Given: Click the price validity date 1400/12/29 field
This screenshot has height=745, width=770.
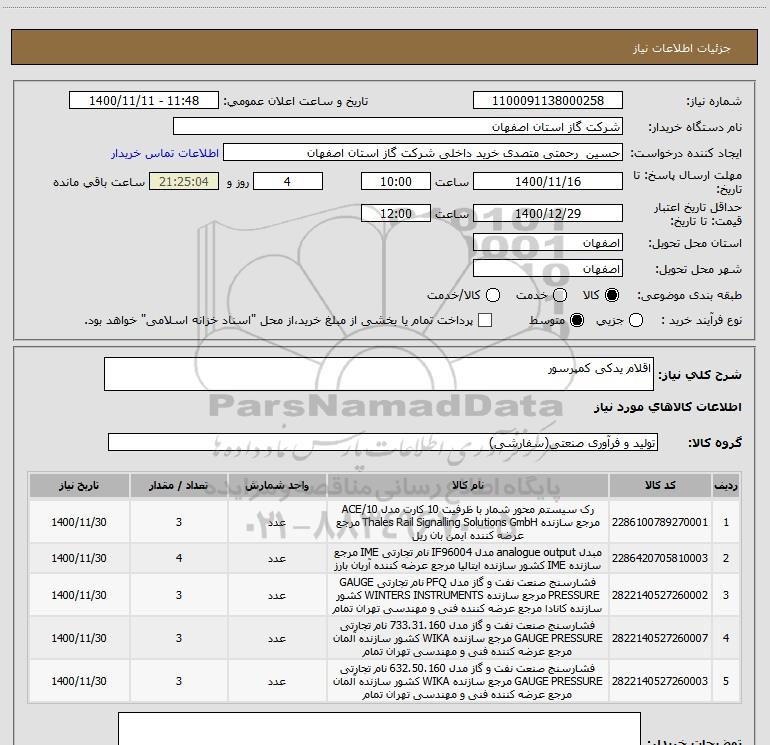Looking at the screenshot, I should (x=548, y=213).
